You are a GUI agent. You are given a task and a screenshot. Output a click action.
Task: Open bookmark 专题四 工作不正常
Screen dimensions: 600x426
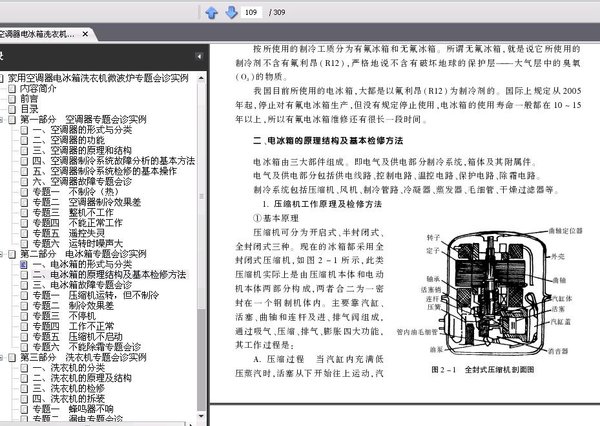coord(73,326)
